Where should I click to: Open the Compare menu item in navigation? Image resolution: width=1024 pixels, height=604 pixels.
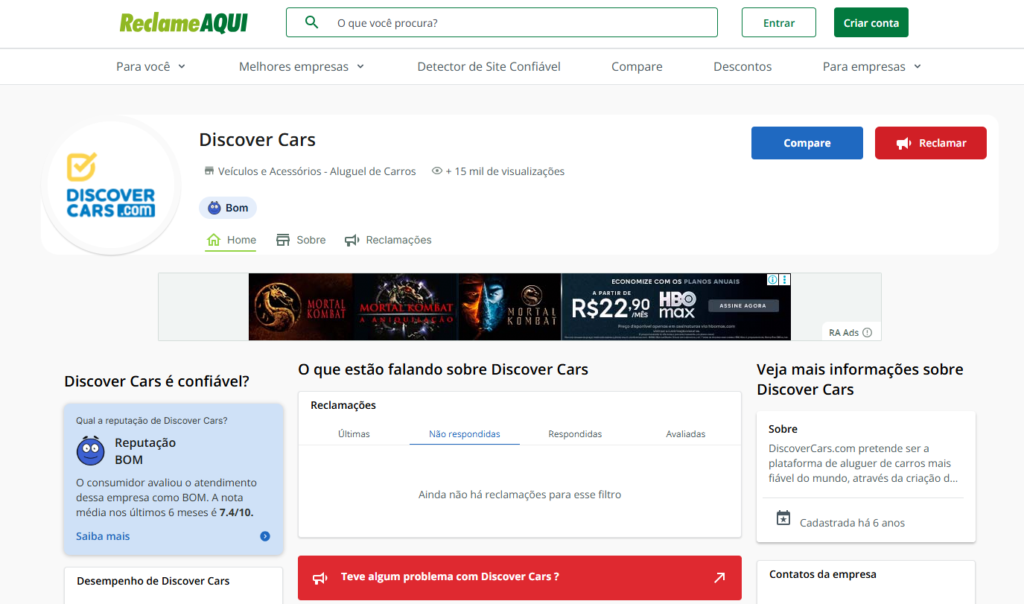[637, 67]
